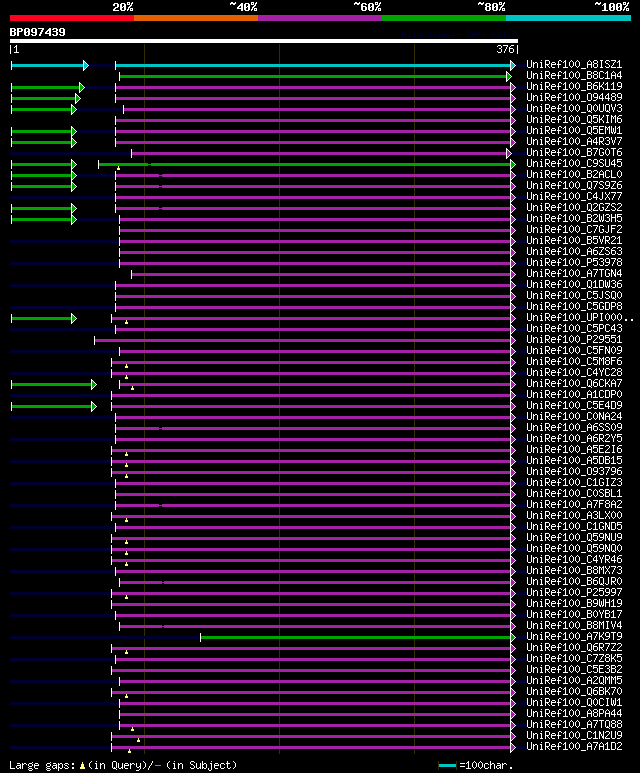Viewport: 640px width, 773px height.
Task: Click the UniRef100_Q6CKA7 label
Action: [x=574, y=384]
